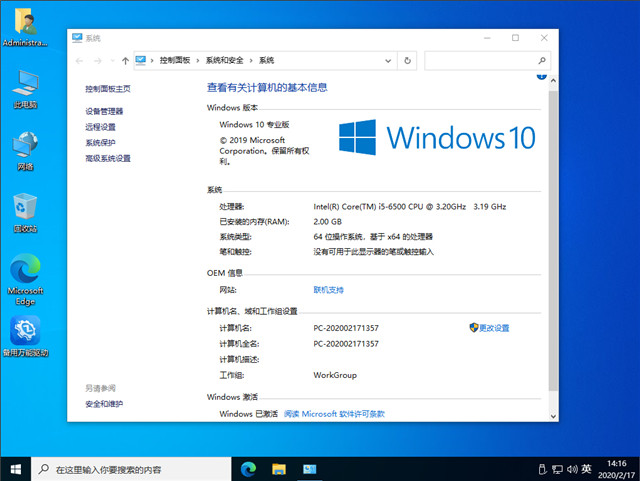The width and height of the screenshot is (640, 481).
Task: Click 更改设置 shield link
Action: coord(489,328)
